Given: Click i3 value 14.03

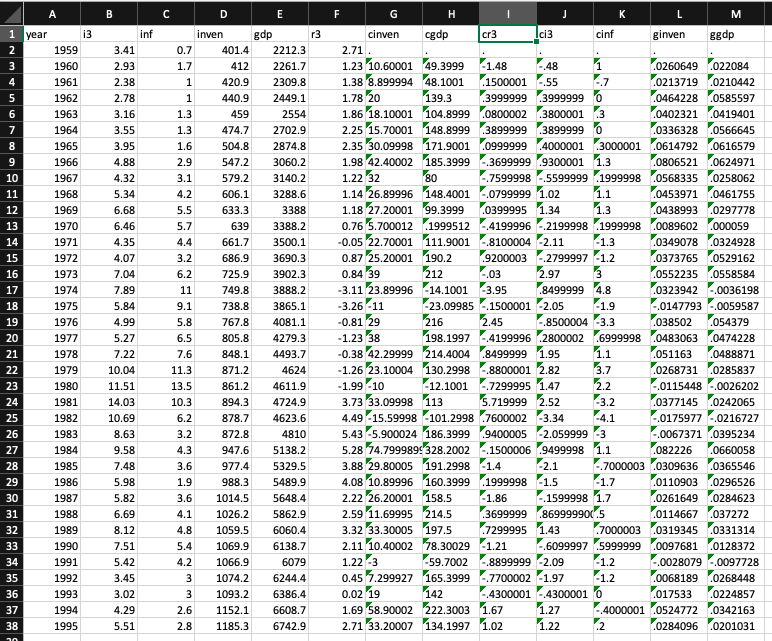Looking at the screenshot, I should [x=109, y=402].
